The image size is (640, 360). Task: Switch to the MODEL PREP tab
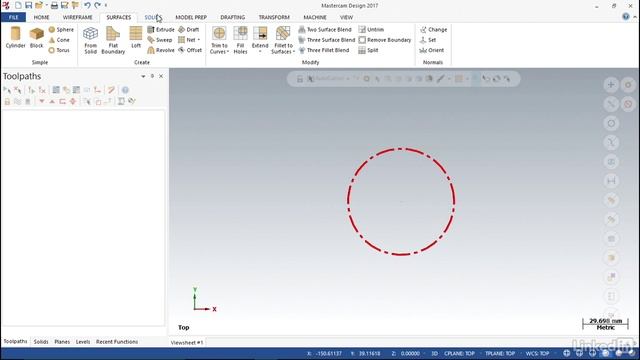coord(191,17)
